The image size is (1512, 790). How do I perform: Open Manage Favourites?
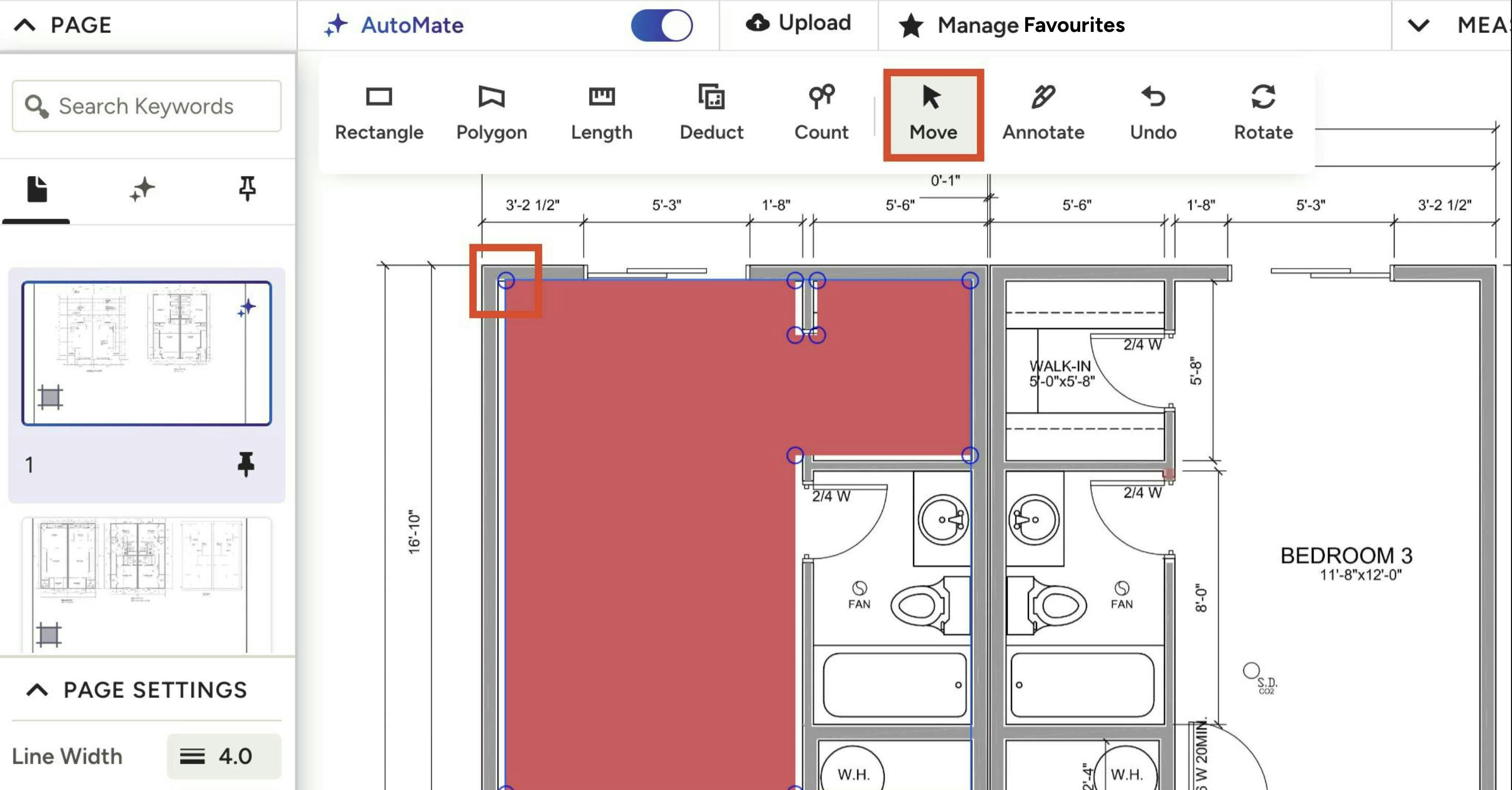(x=1011, y=25)
